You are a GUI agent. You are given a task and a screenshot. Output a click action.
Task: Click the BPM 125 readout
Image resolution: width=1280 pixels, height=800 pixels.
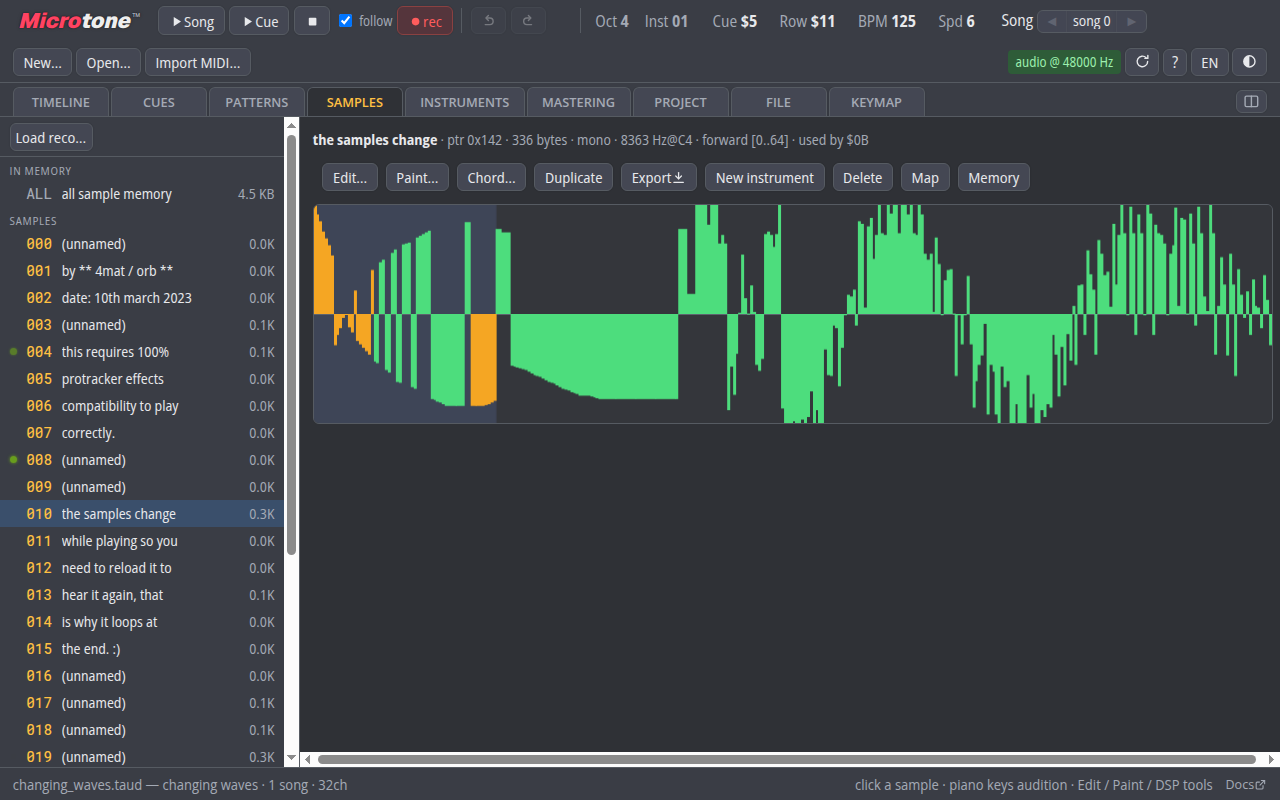(886, 21)
